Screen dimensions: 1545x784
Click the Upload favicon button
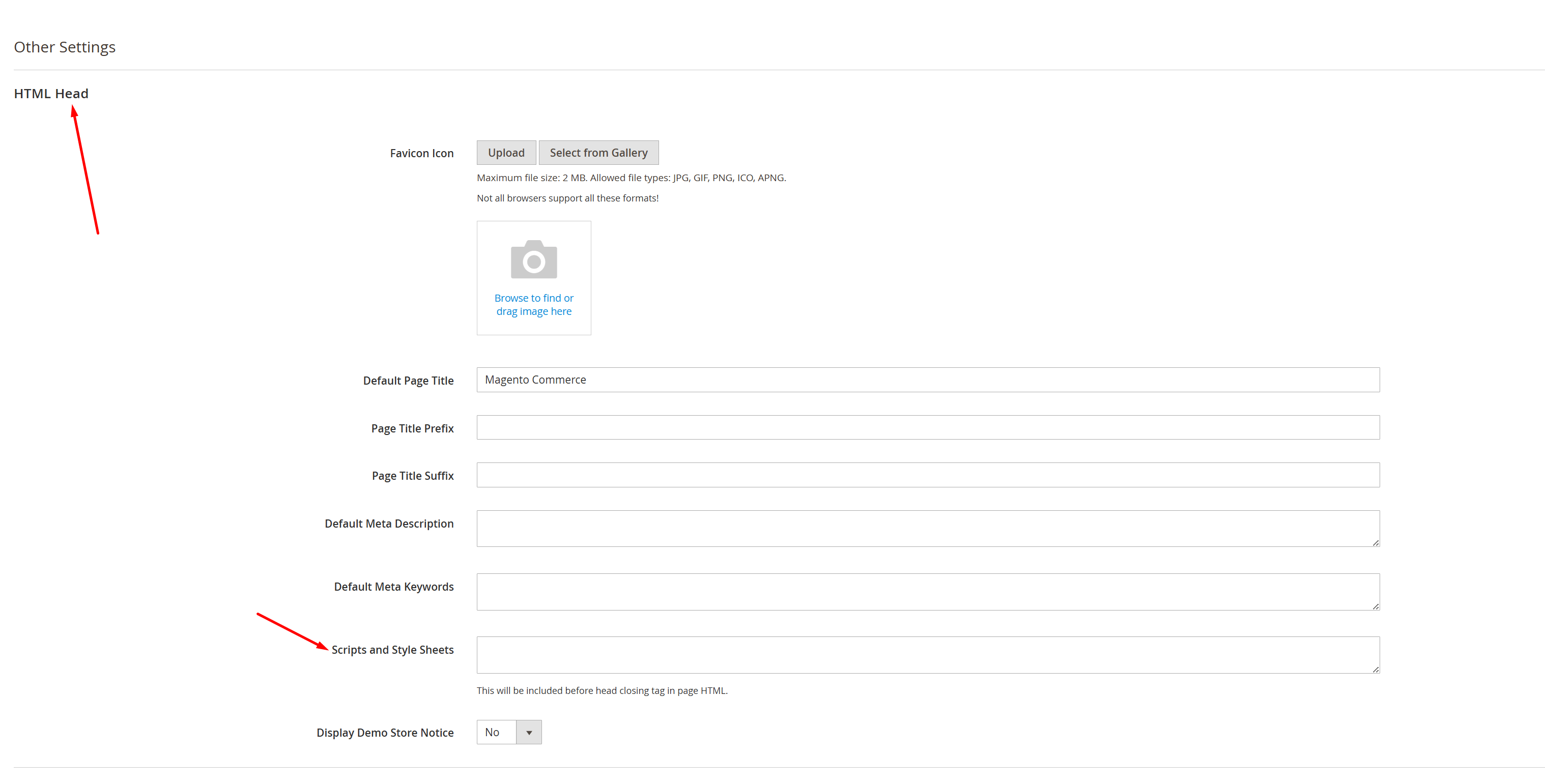(506, 153)
